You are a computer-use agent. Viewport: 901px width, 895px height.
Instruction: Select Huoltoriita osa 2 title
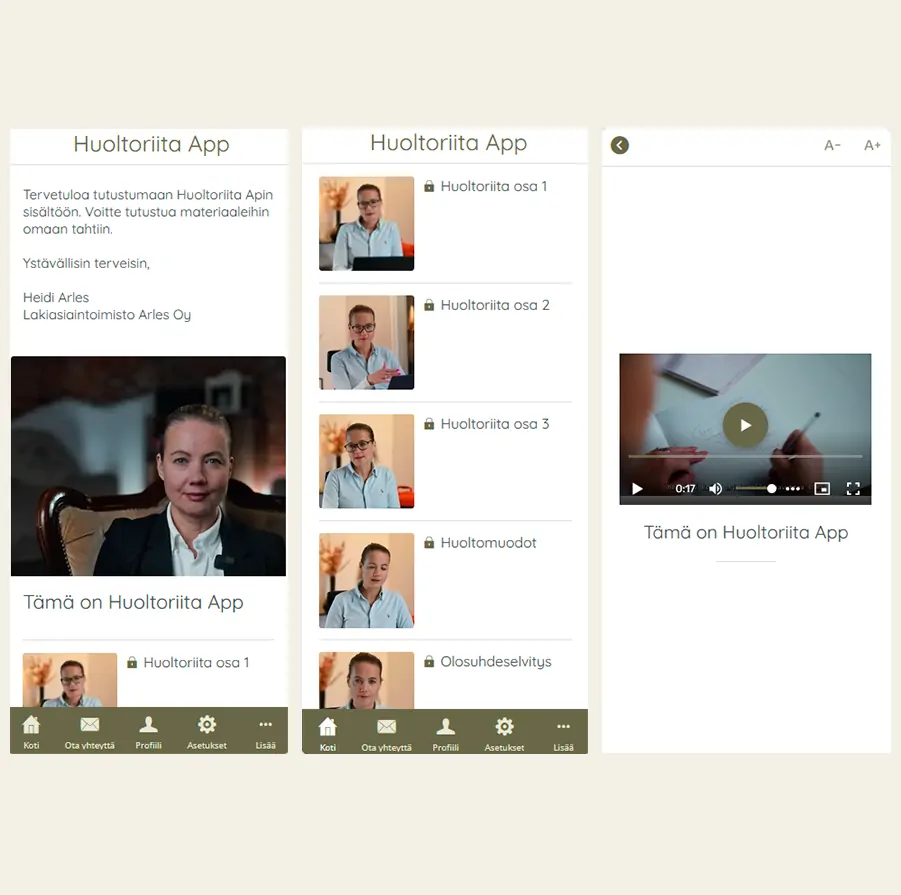click(x=495, y=305)
